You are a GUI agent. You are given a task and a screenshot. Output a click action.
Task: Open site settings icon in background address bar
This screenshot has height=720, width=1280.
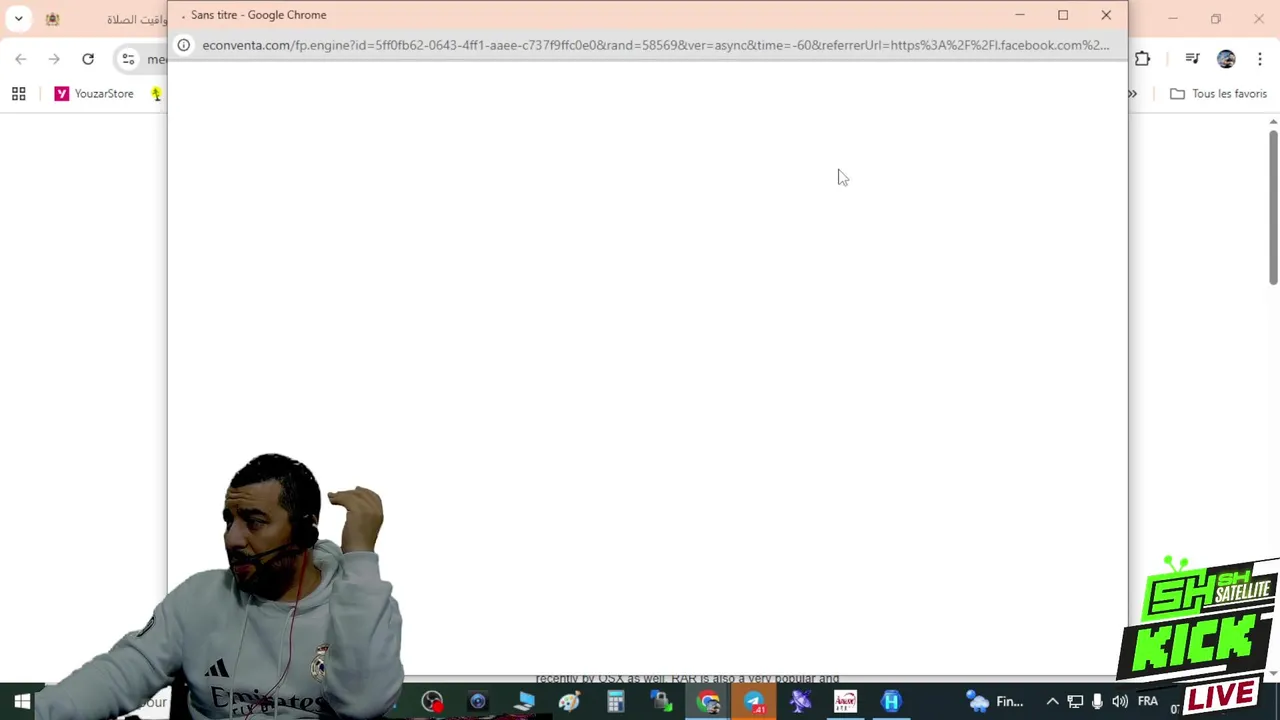point(128,59)
